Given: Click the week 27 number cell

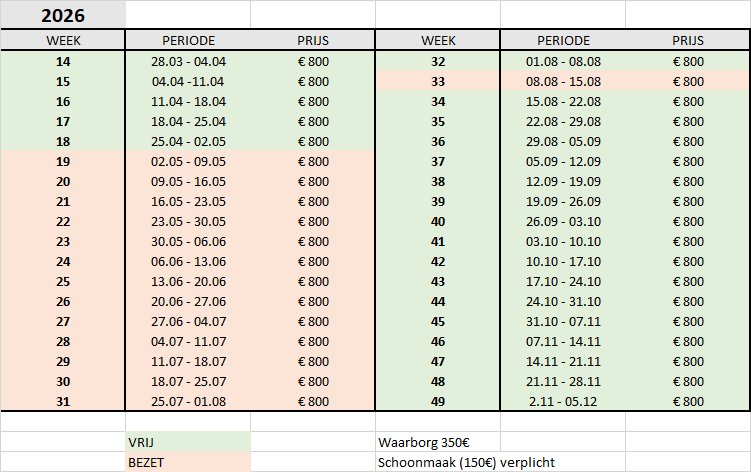Looking at the screenshot, I should click(x=63, y=321).
